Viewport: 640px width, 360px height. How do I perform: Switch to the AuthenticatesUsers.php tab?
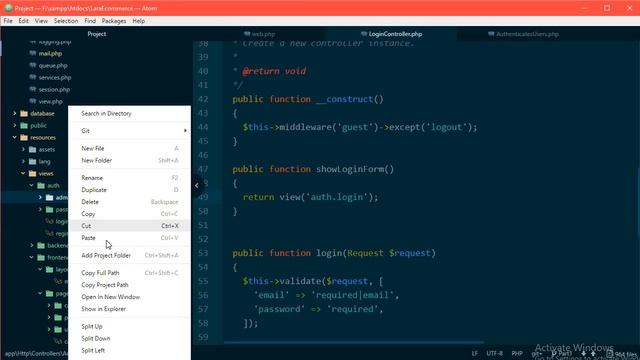524,34
